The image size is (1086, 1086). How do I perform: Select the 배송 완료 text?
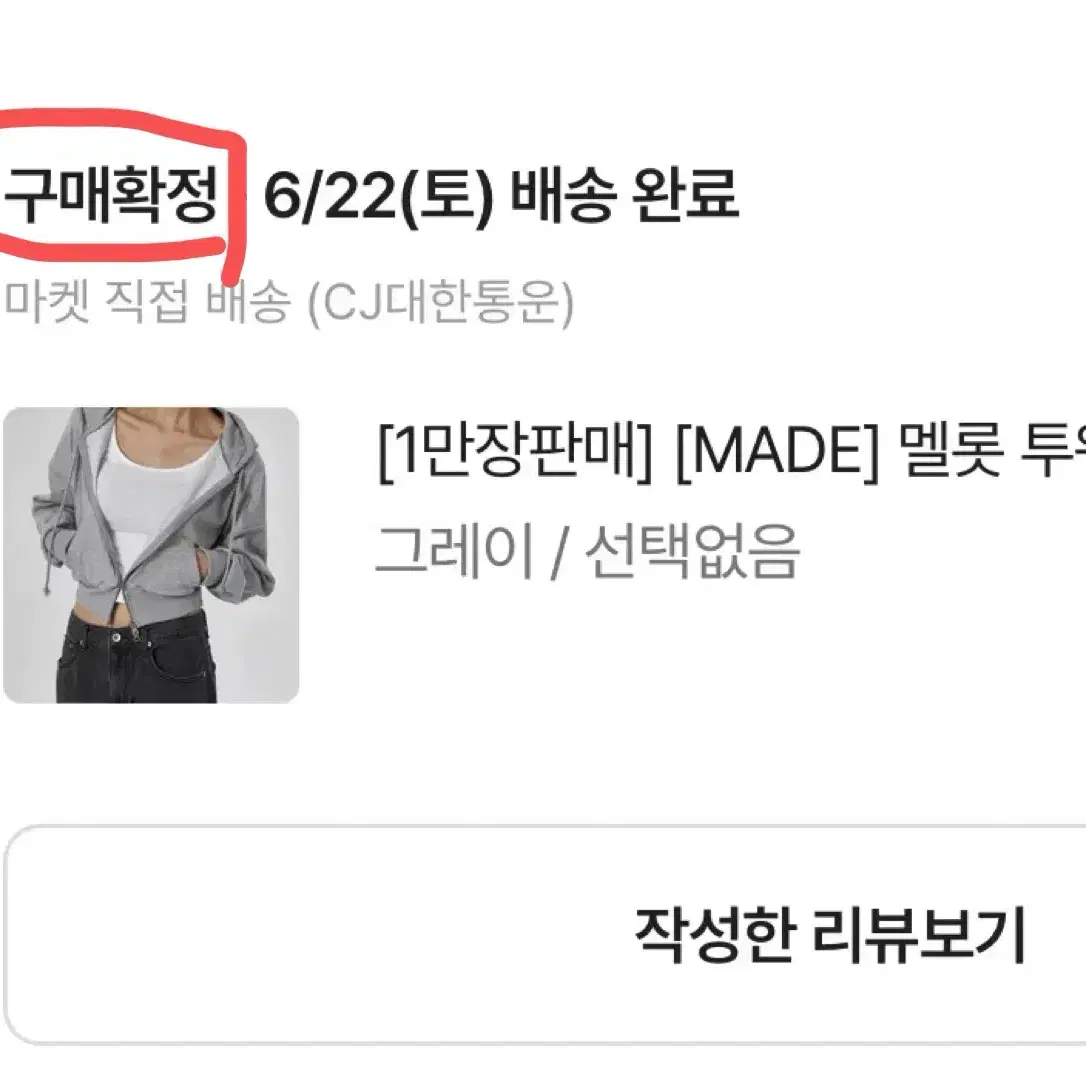[x=624, y=195]
